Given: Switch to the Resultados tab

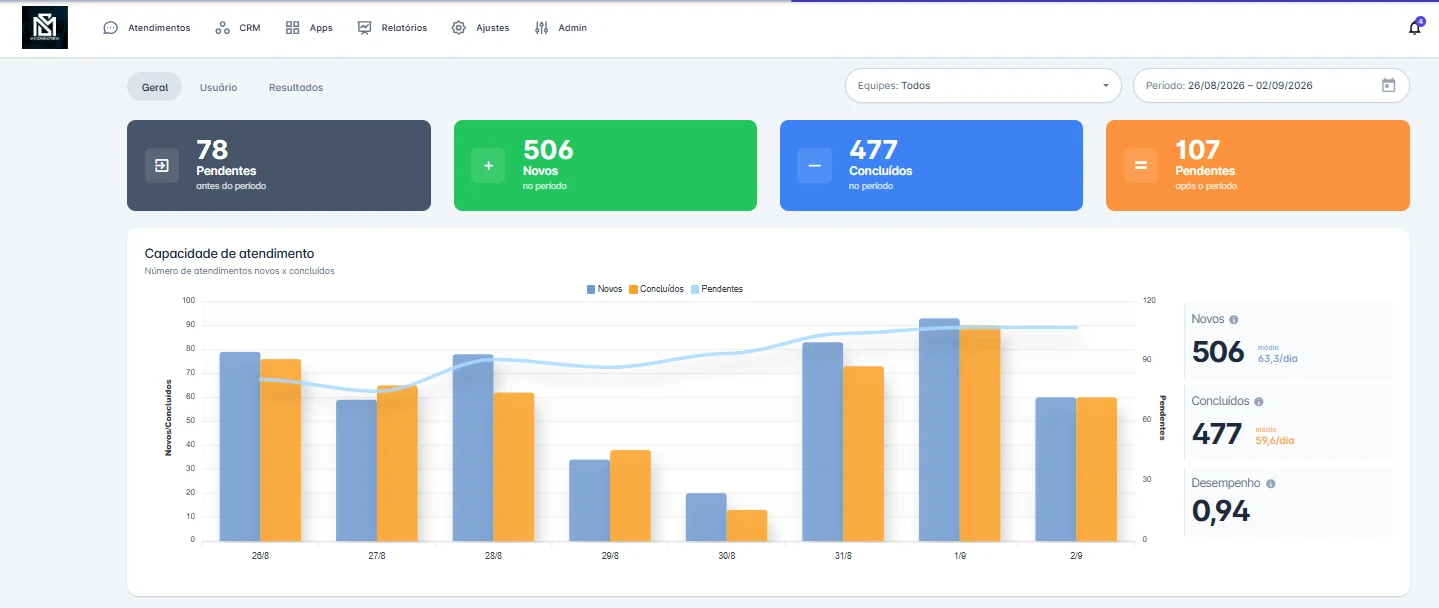Looking at the screenshot, I should (296, 87).
